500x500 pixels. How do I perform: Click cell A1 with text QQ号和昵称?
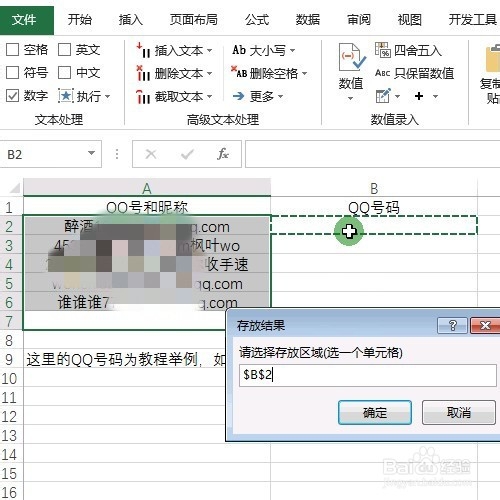(147, 207)
